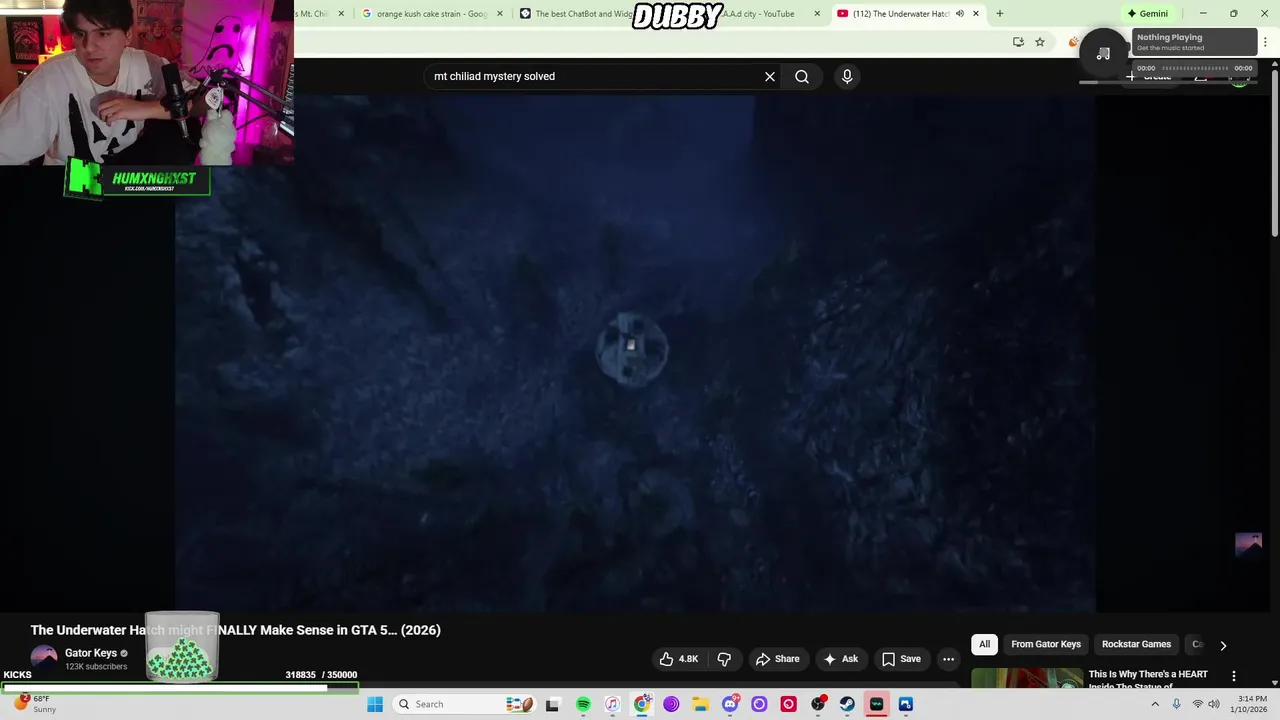Open the music app with note icon
Viewport: 1280px width, 720px height.
(x=612, y=704)
